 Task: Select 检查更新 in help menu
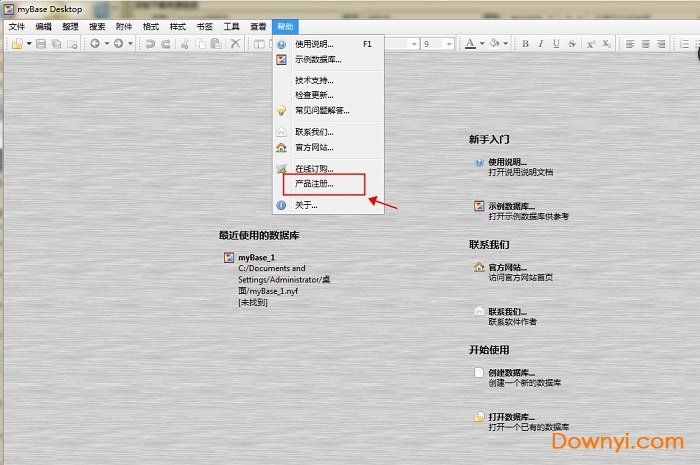328,95
